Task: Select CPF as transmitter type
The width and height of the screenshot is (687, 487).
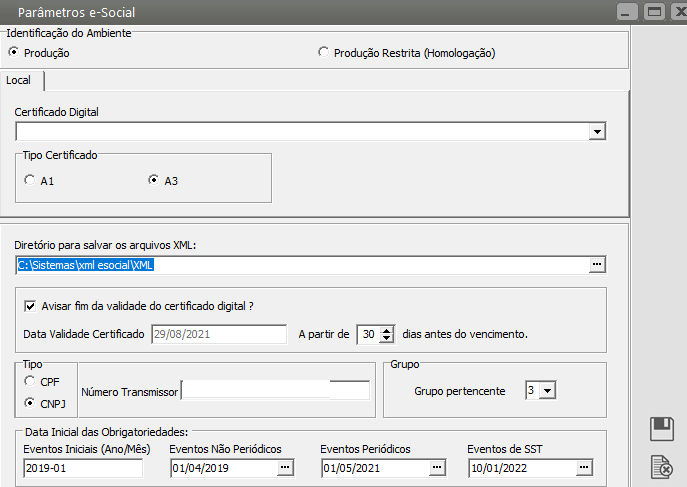Action: click(x=30, y=380)
